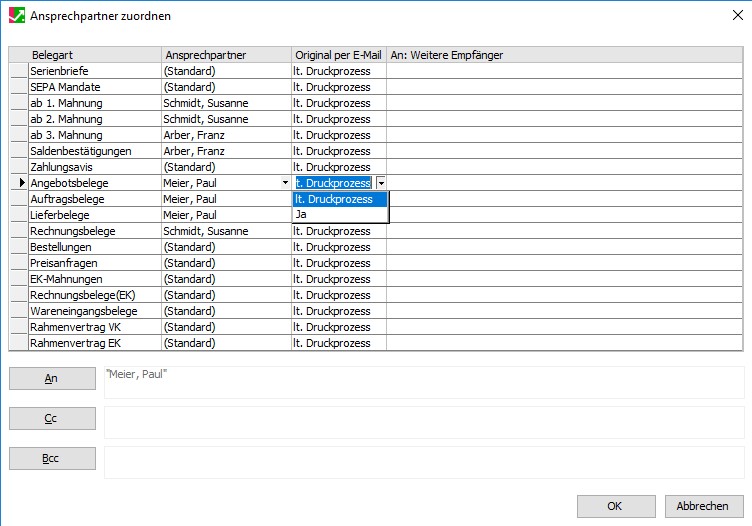
Task: Click Weitere Empfänger cell for Bestellungen row
Action: [x=564, y=247]
